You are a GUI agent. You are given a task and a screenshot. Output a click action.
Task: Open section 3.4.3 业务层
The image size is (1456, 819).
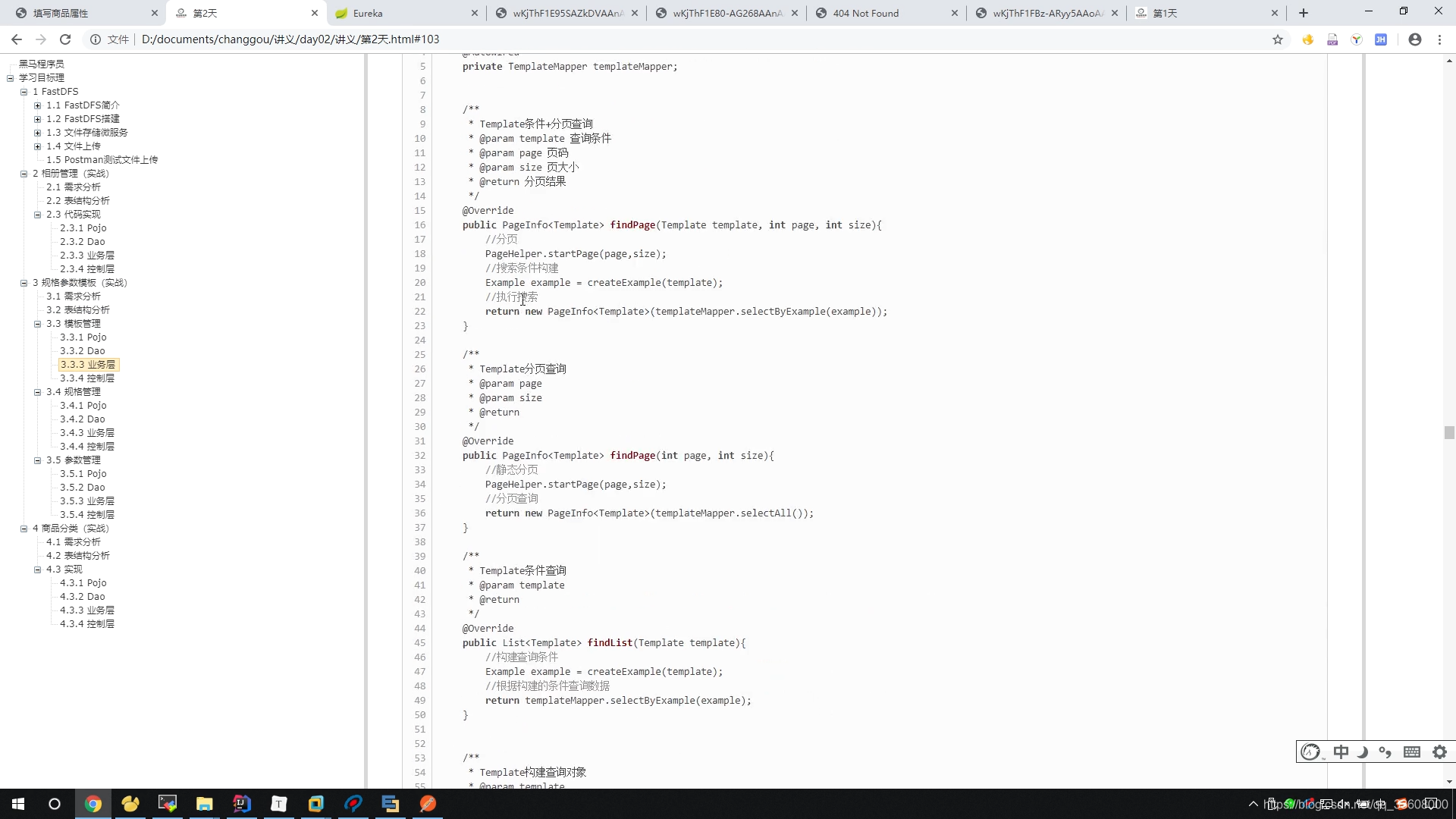[87, 433]
